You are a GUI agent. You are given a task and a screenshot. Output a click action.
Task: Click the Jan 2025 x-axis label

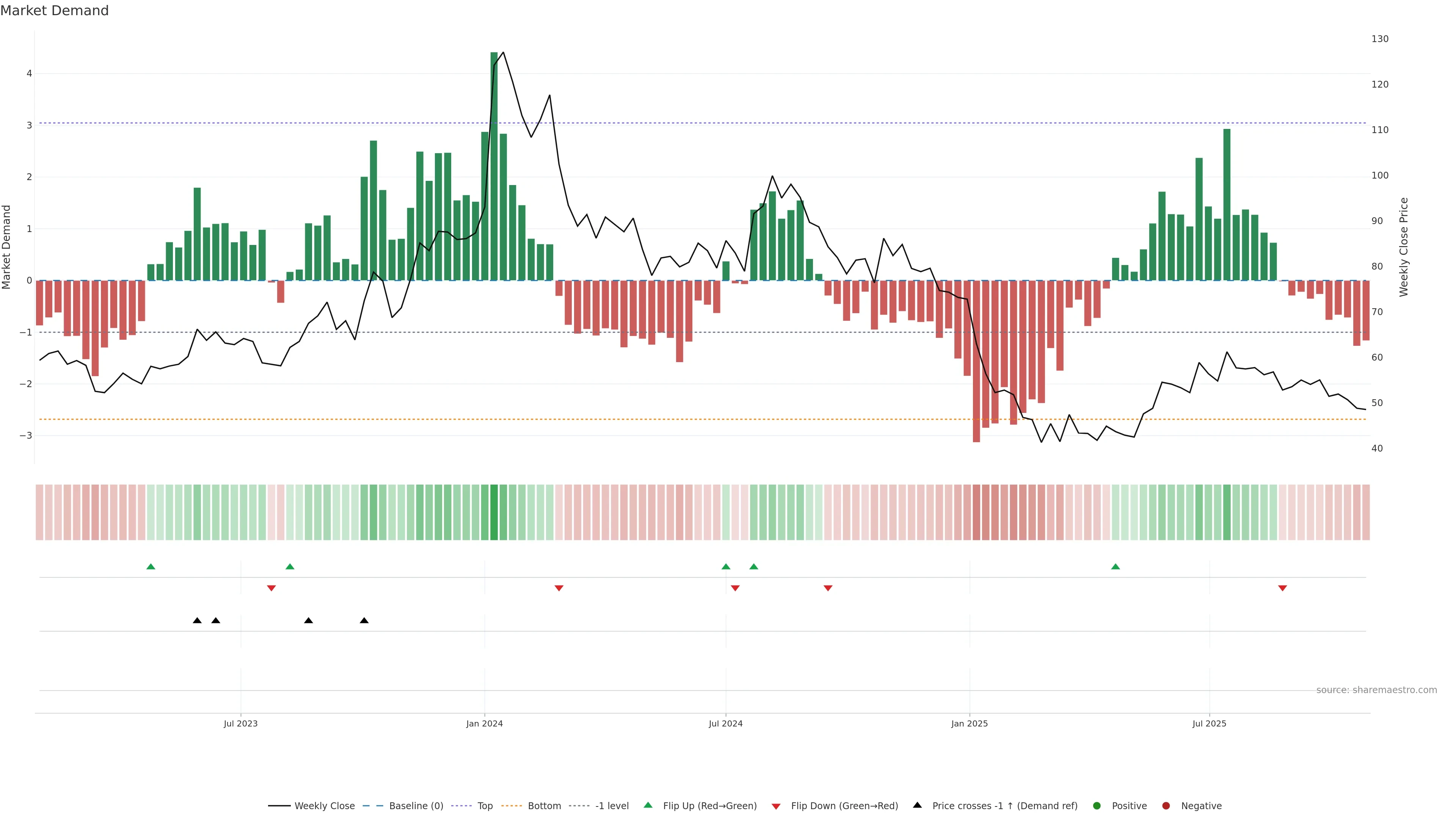969,723
